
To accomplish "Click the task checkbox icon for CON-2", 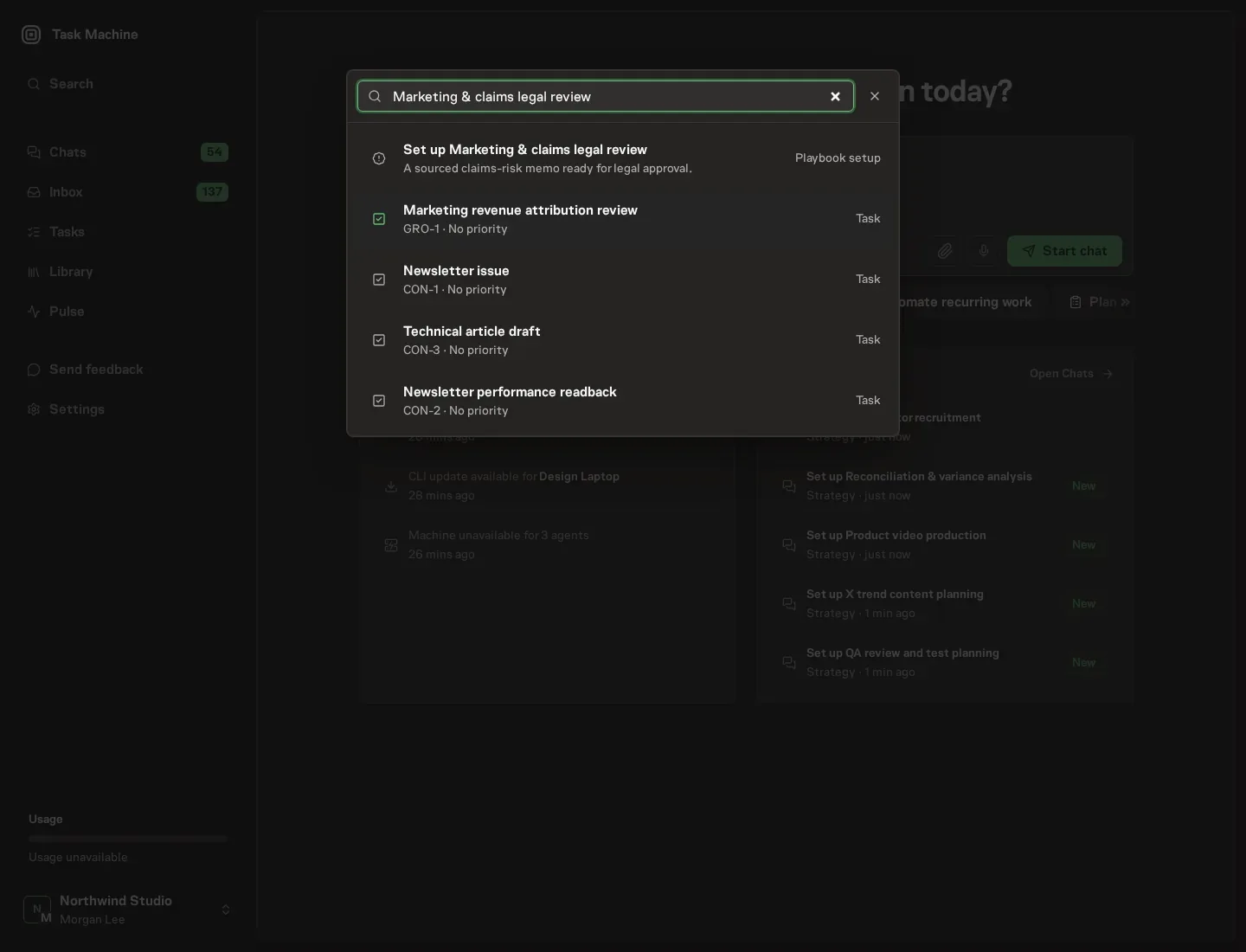I will pos(379,401).
